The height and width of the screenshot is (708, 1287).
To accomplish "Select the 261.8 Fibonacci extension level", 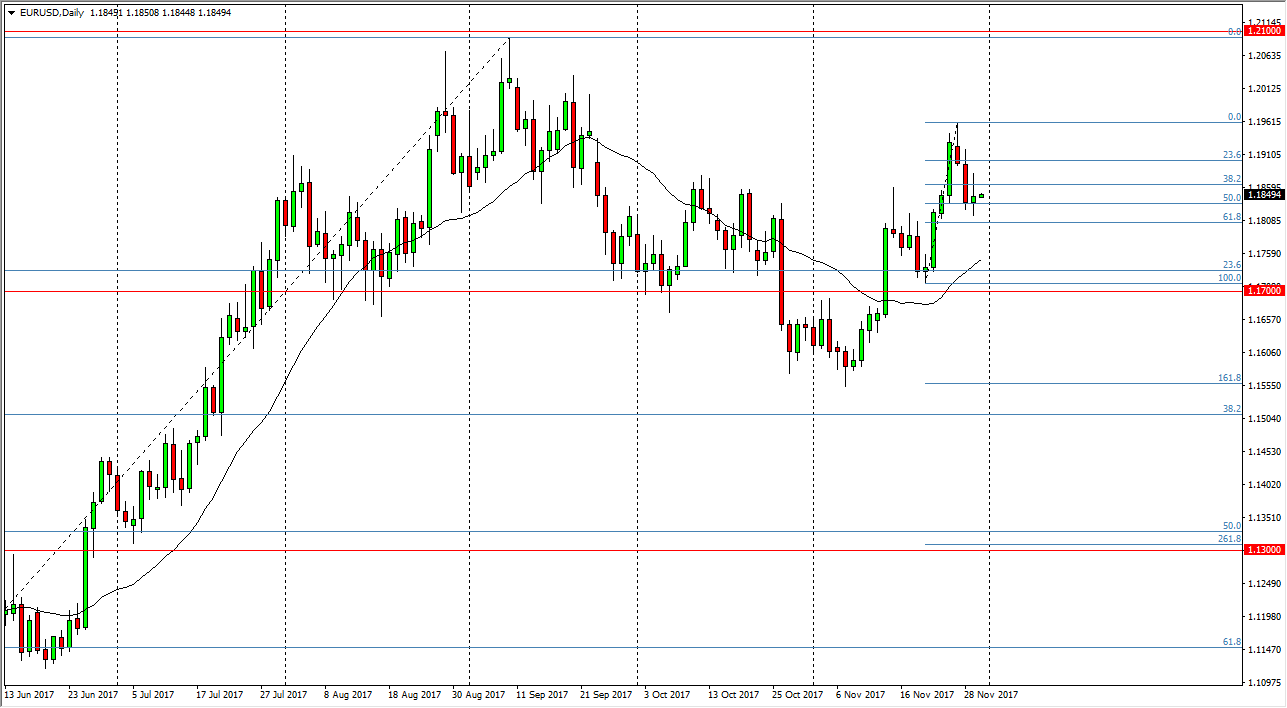I will pos(1228,537).
